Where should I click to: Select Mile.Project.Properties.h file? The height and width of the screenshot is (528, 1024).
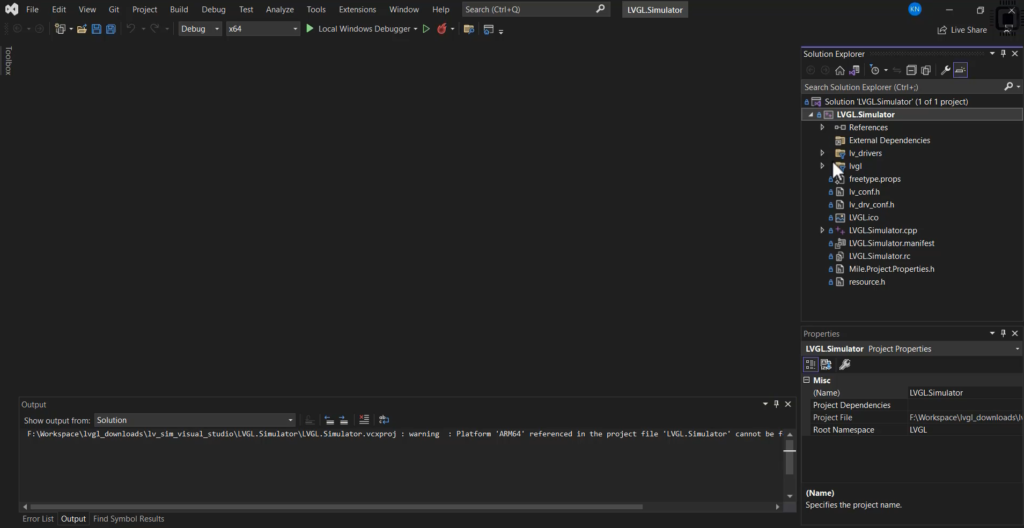tap(891, 269)
